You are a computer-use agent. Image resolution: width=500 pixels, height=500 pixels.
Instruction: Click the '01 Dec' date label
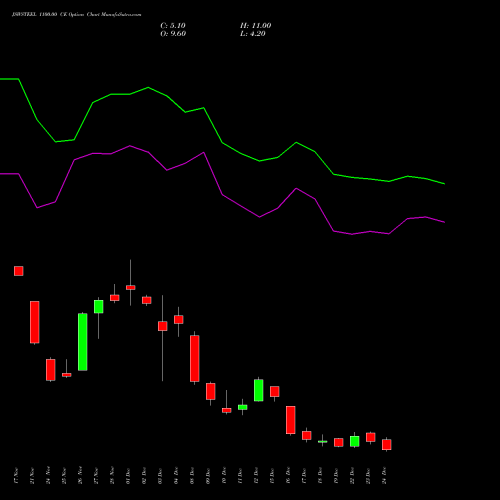pos(128,476)
